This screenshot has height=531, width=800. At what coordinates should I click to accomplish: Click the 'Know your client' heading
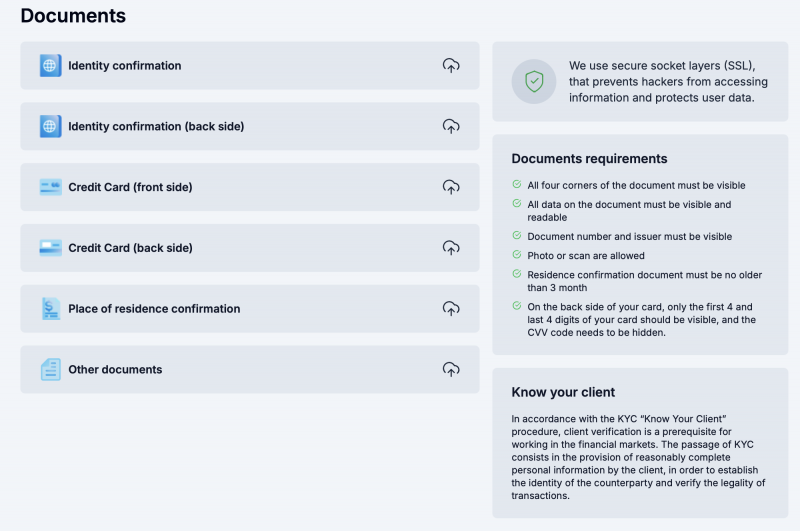click(563, 392)
